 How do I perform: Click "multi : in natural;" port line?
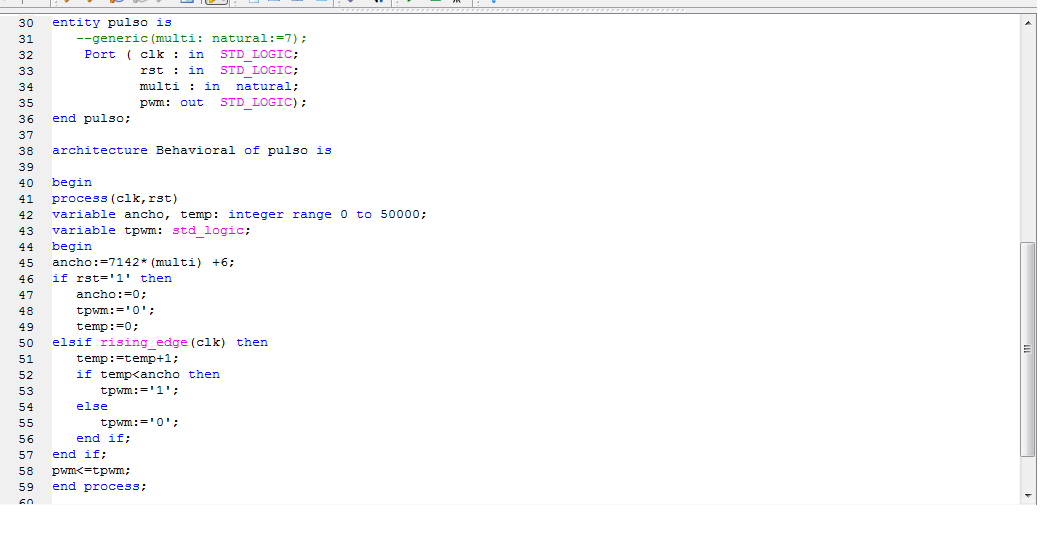[220, 86]
